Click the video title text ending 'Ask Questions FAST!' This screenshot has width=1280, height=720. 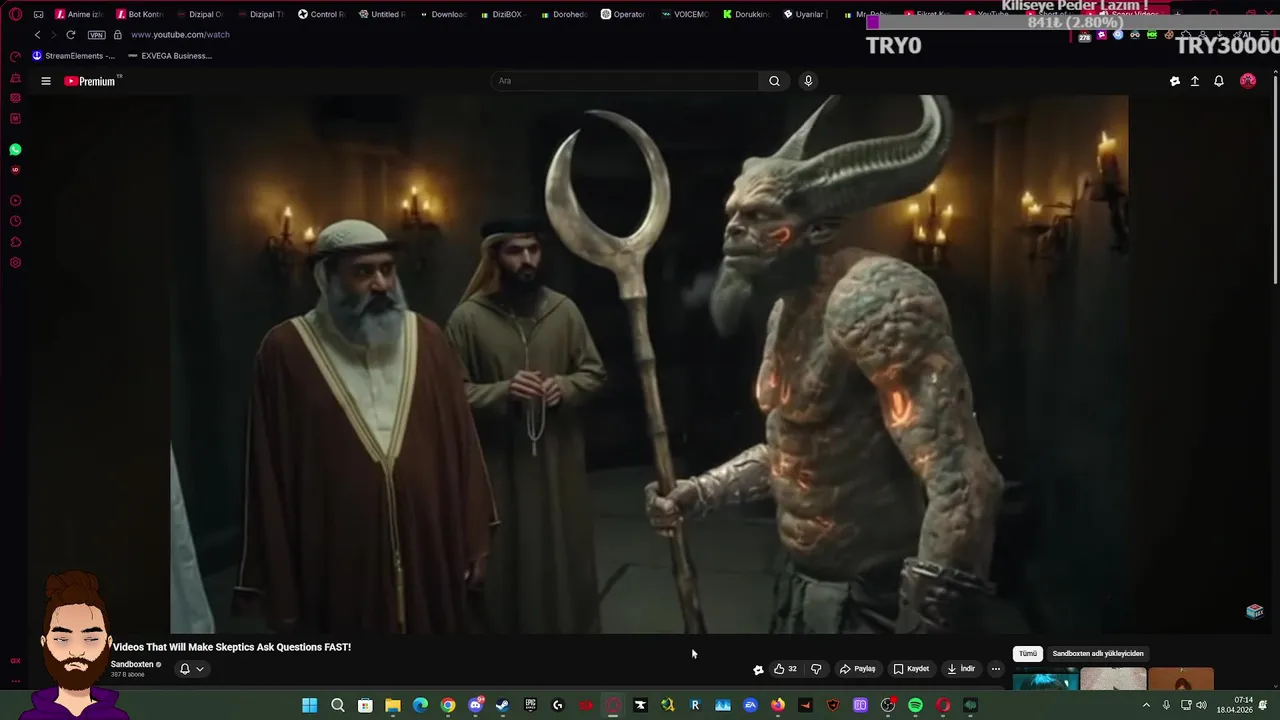(232, 647)
